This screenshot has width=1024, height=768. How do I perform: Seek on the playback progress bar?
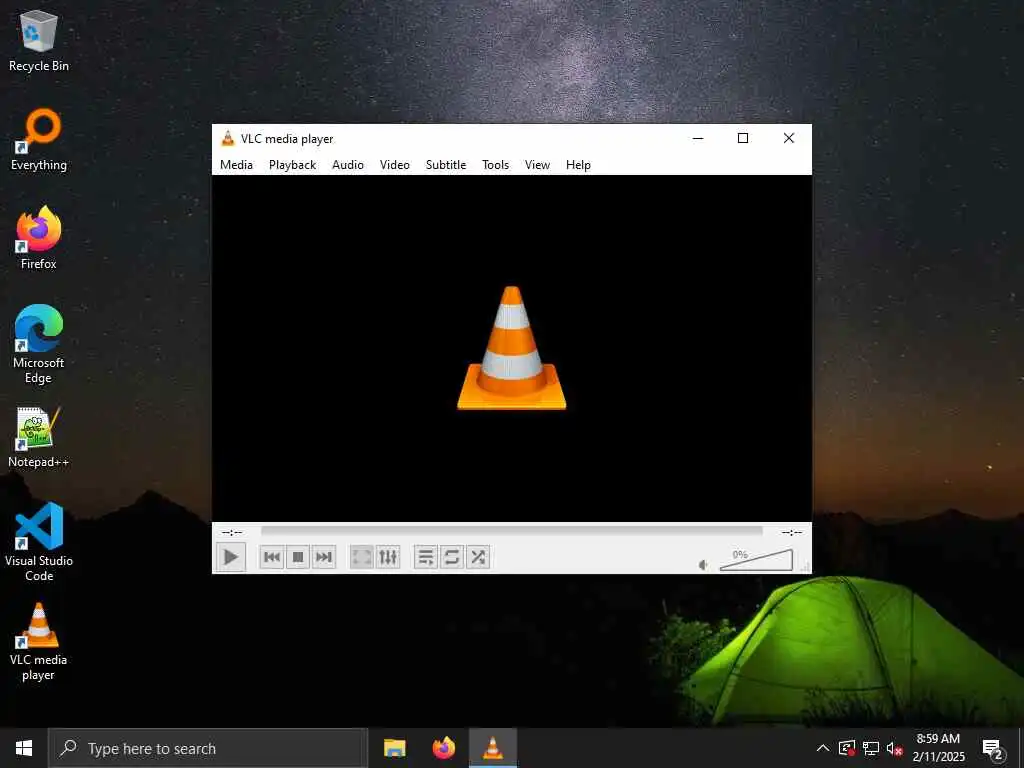[511, 532]
